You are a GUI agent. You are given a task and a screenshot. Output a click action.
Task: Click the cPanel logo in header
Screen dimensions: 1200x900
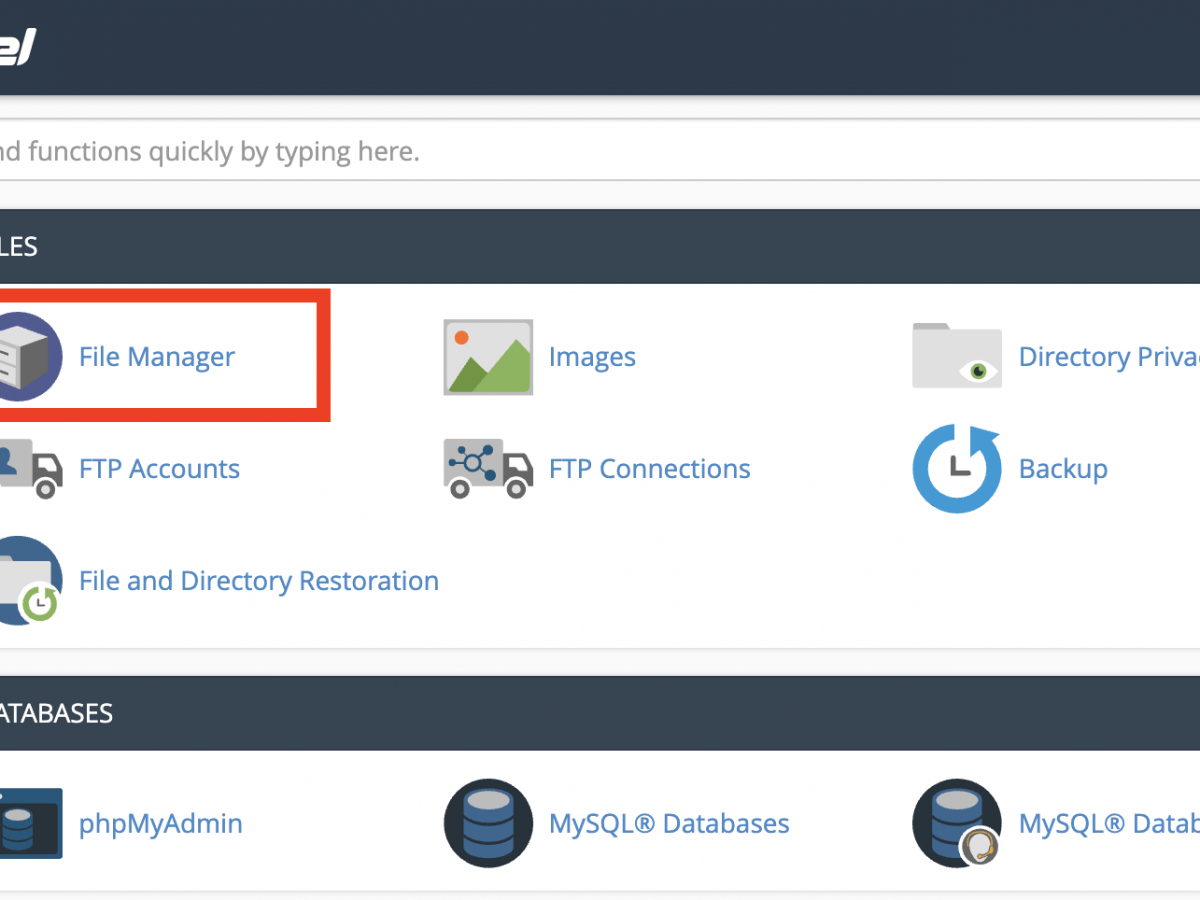pyautogui.click(x=18, y=47)
